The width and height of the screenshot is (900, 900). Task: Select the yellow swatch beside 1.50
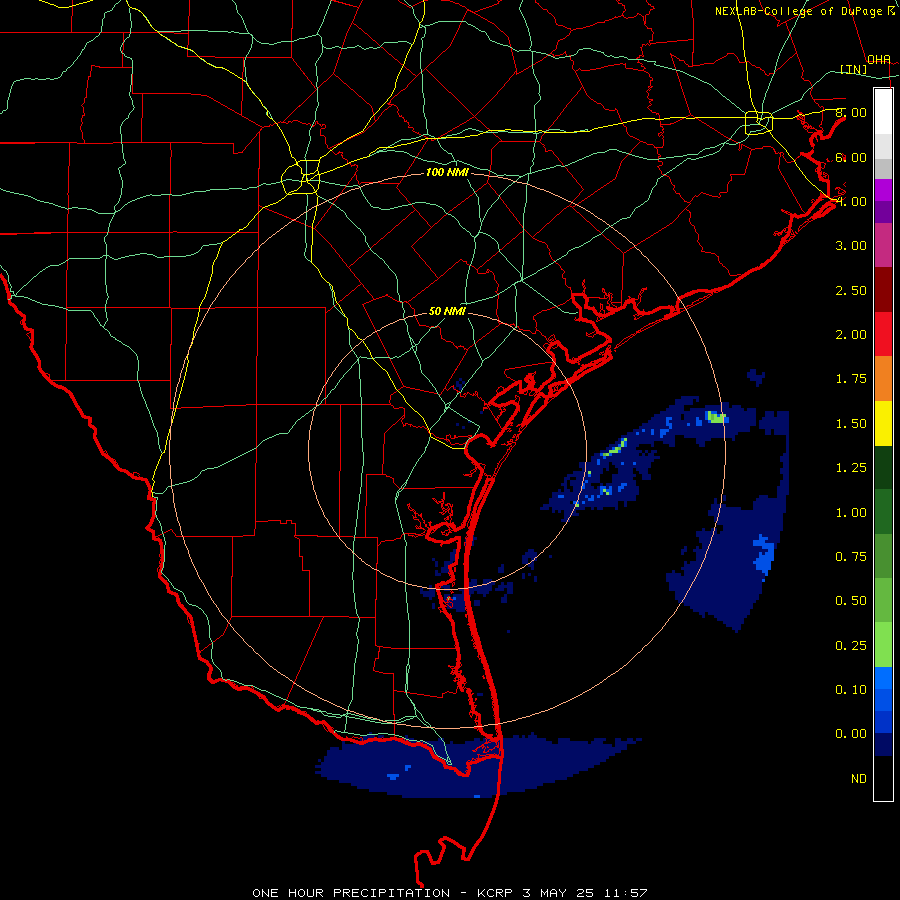(883, 423)
